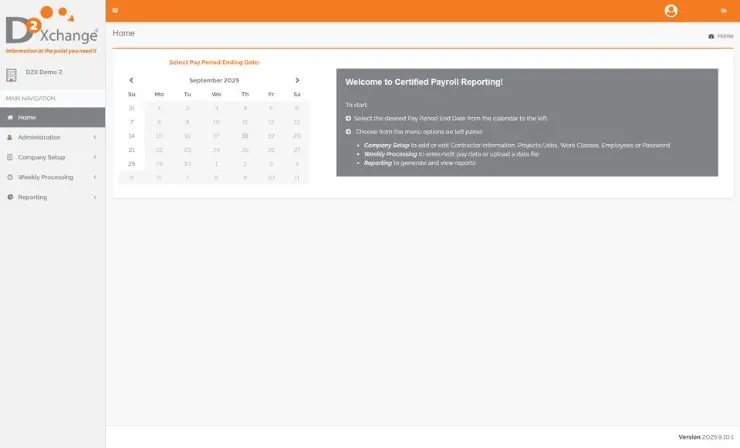Toggle the sidebar with the hamburger icon
740x448 pixels.
[115, 10]
